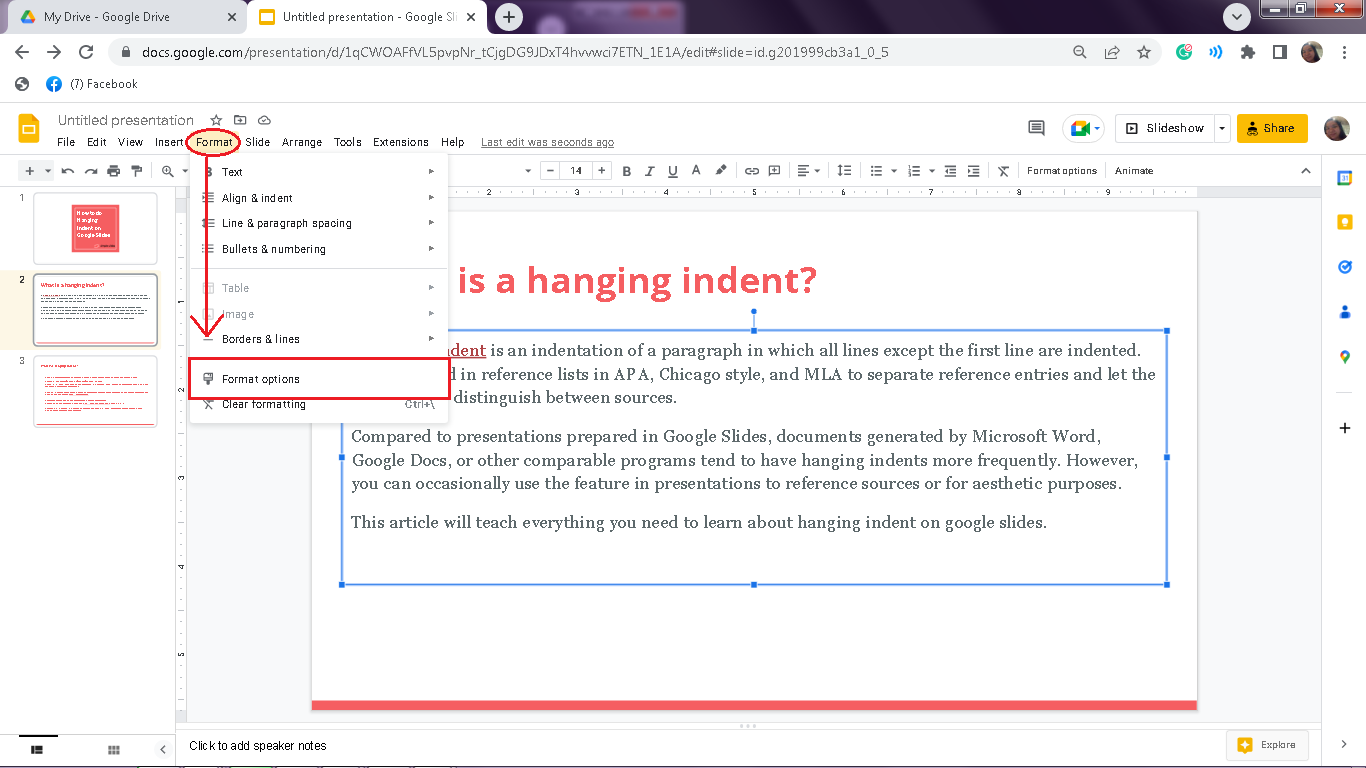Click the Zoom magnifier tool
This screenshot has width=1366, height=768.
168,171
